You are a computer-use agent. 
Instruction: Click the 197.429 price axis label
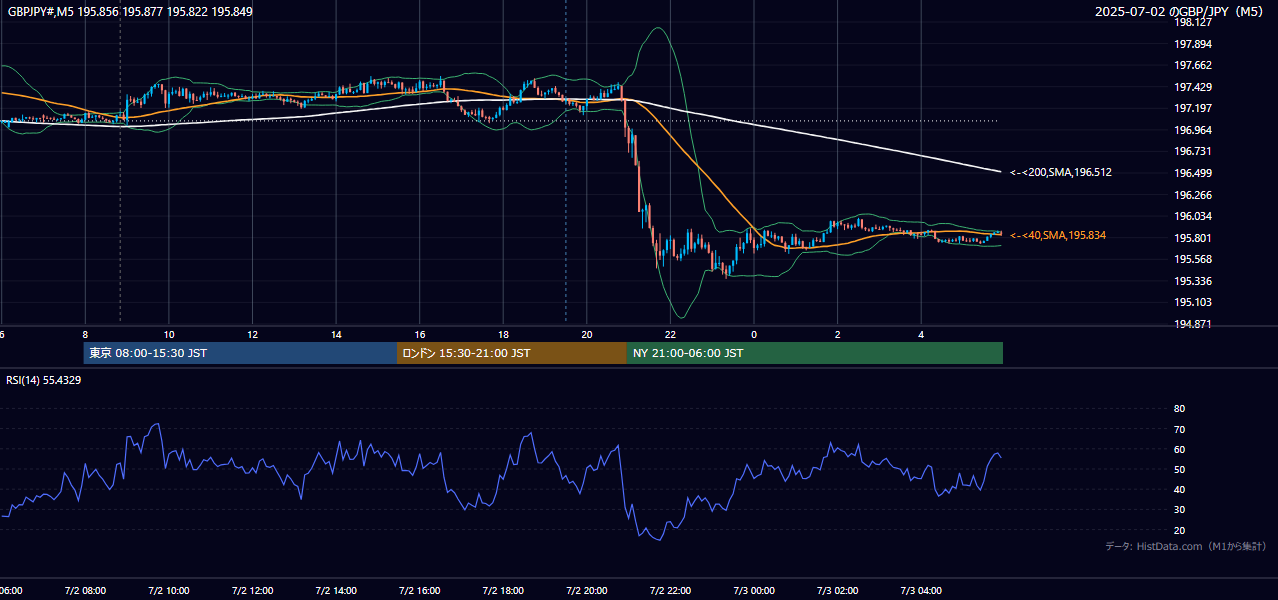pyautogui.click(x=1193, y=88)
